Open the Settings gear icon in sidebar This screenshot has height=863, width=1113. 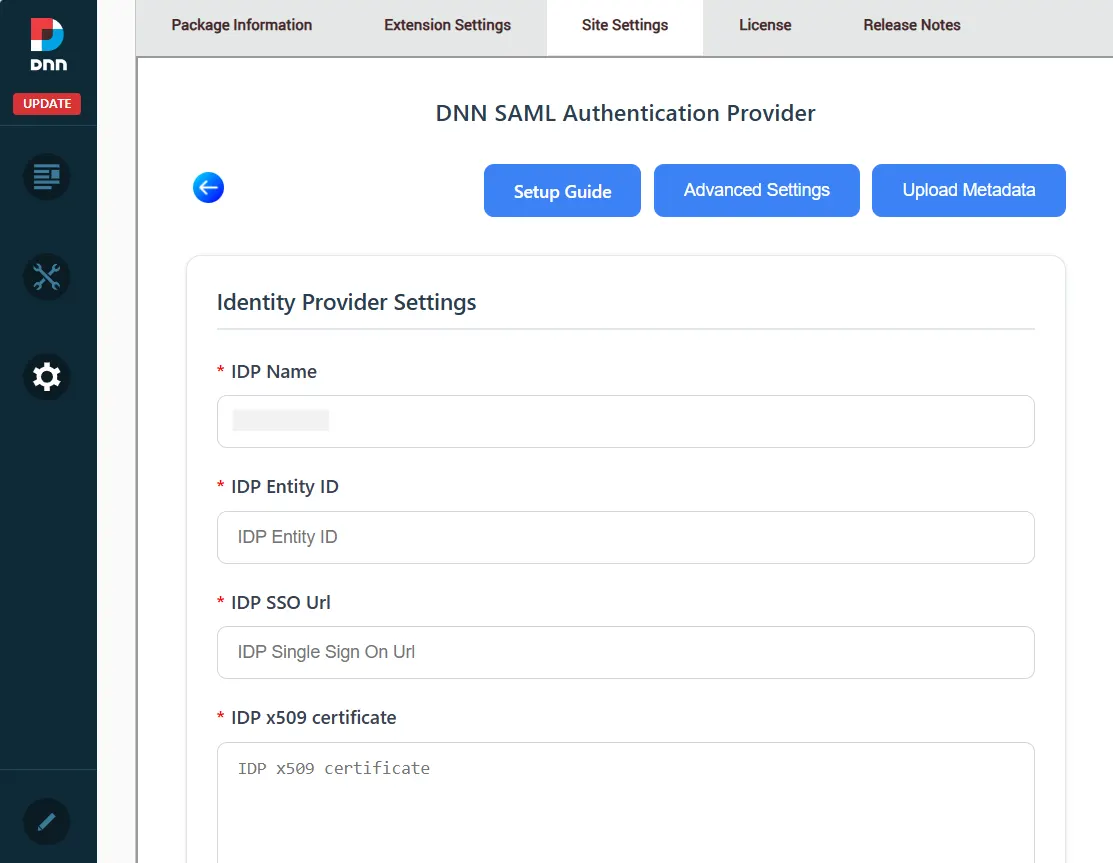point(47,376)
